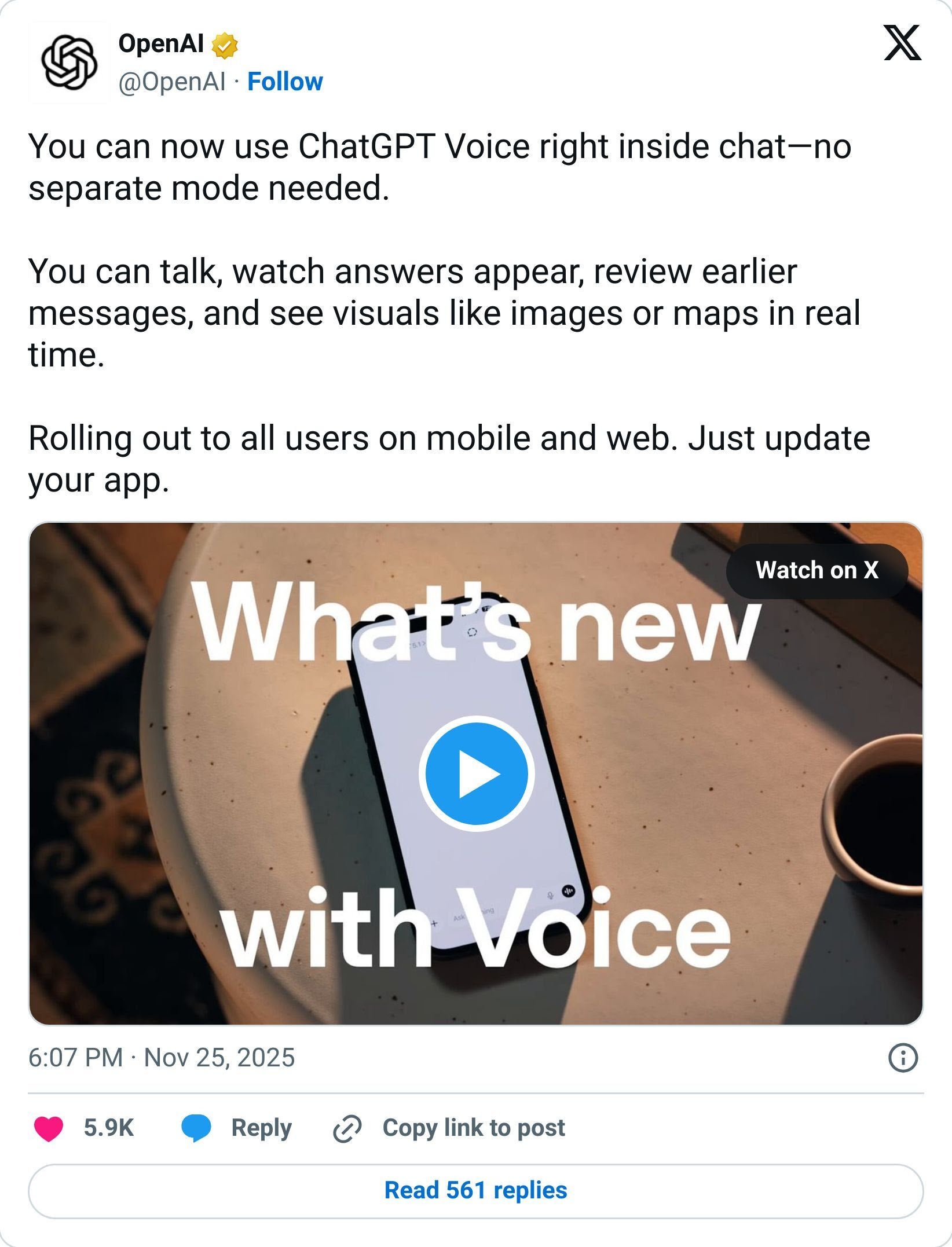952x1247 pixels.
Task: Click the blue reply bubble icon
Action: (x=196, y=1128)
